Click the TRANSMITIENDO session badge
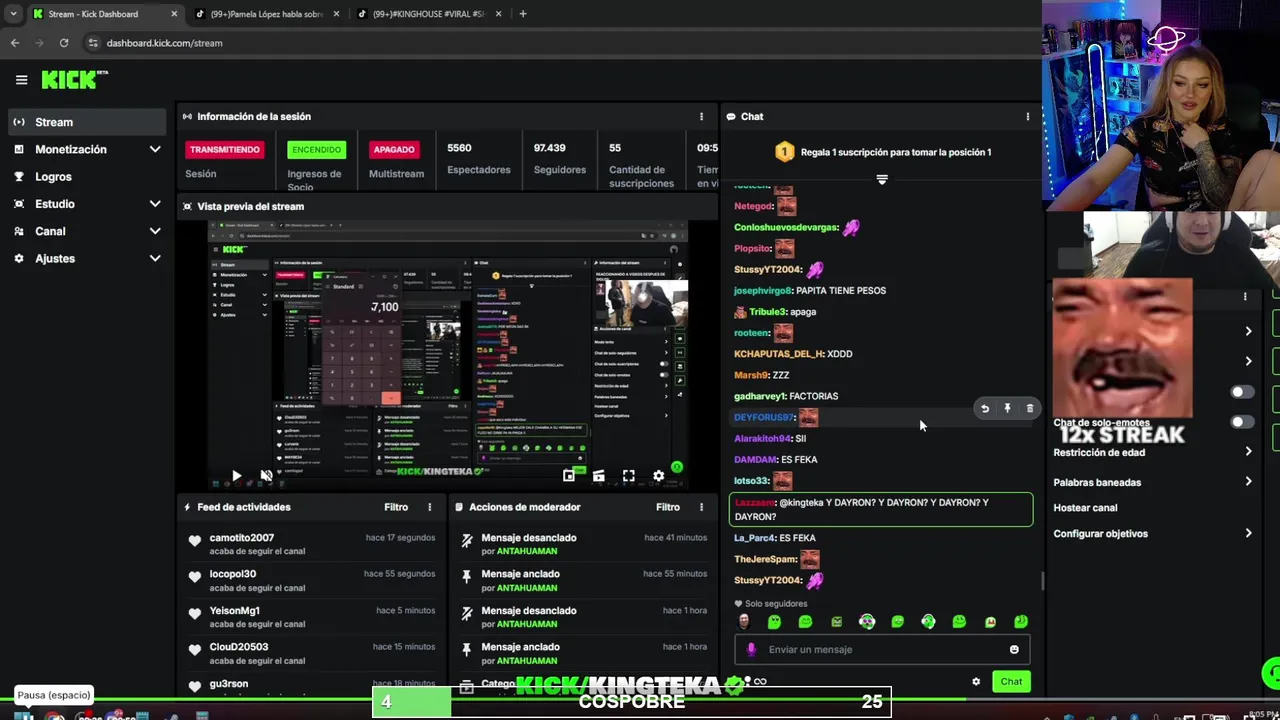Viewport: 1280px width, 720px height. tap(225, 150)
